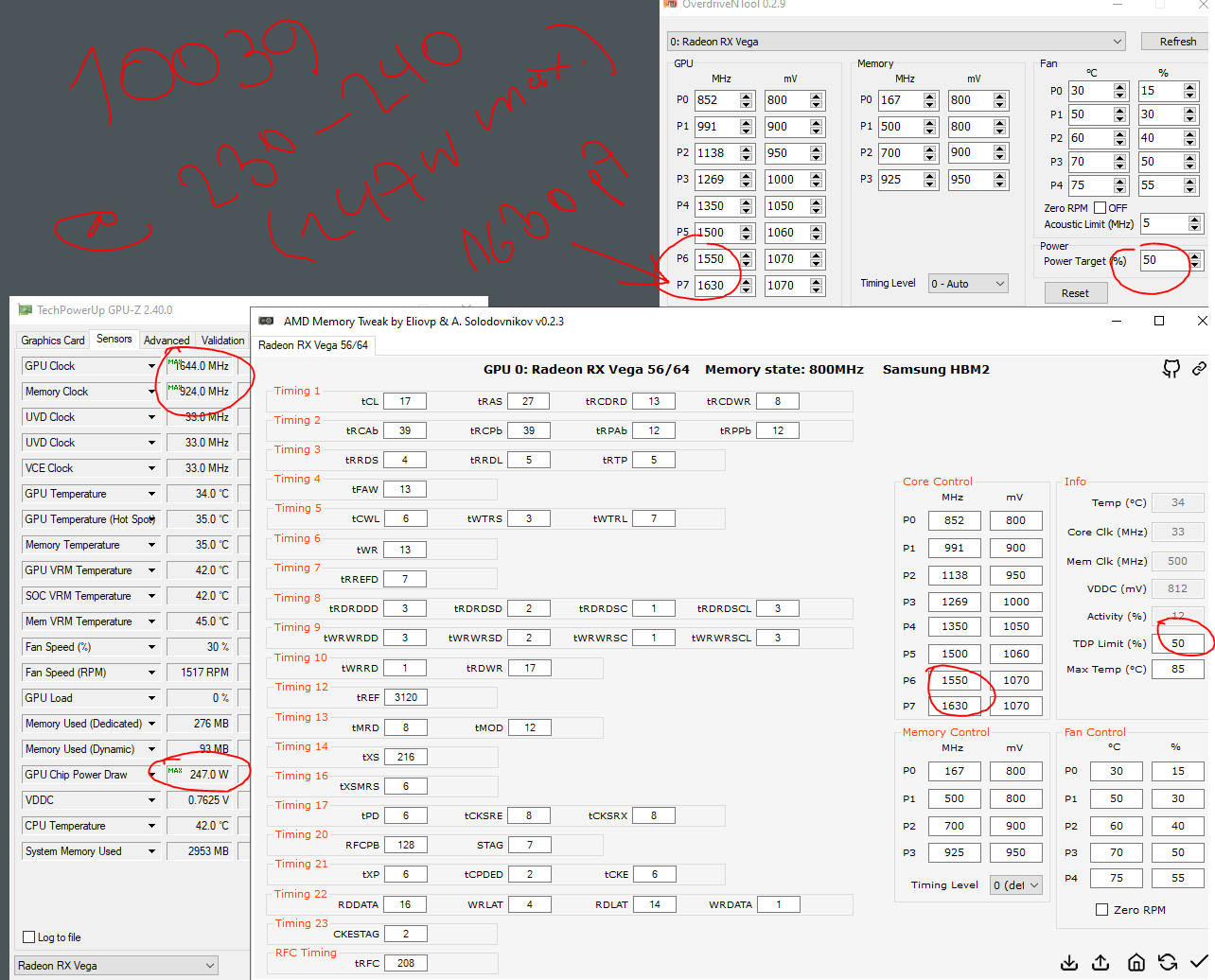1215x980 pixels.
Task: Expand the VDDC sensor dropdown arrow
Action: [x=151, y=800]
